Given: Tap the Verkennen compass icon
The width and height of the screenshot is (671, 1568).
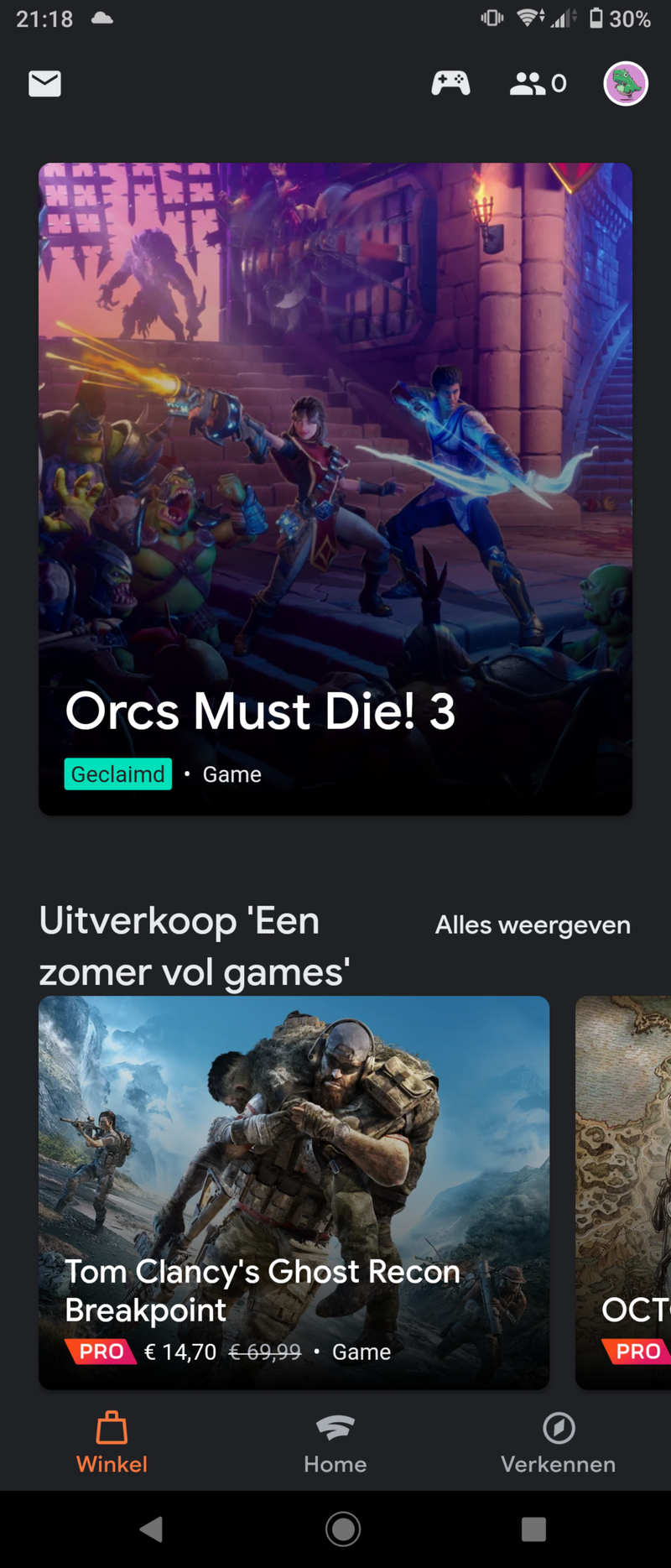Looking at the screenshot, I should (x=559, y=1428).
